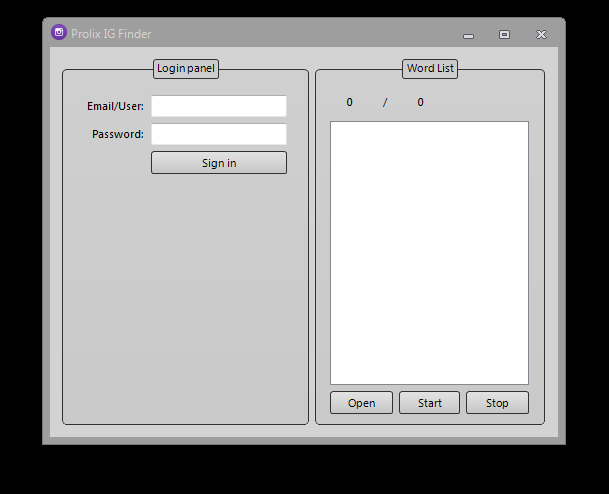
Task: Click the Start button
Action: 430,403
